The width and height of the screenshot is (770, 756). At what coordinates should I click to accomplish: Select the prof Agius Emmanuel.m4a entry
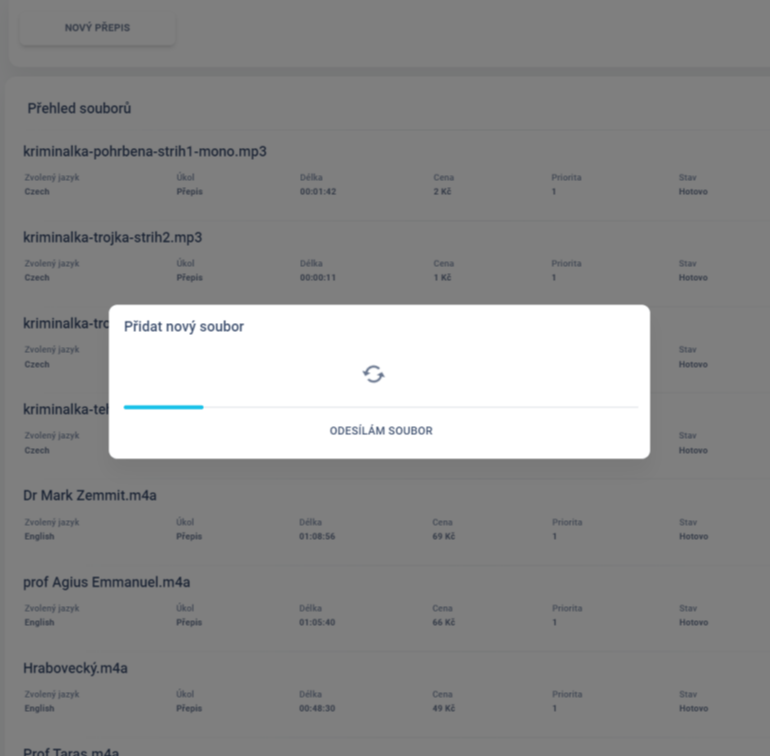tap(107, 582)
